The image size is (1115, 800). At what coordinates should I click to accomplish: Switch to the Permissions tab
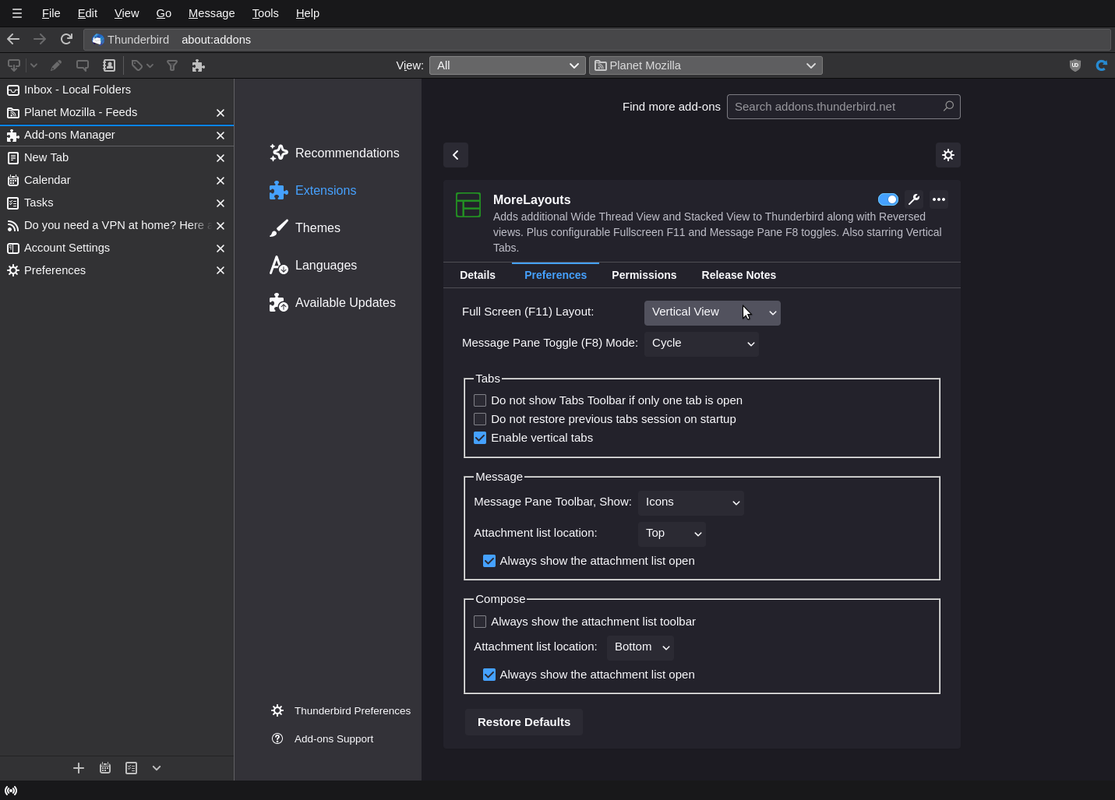point(644,275)
